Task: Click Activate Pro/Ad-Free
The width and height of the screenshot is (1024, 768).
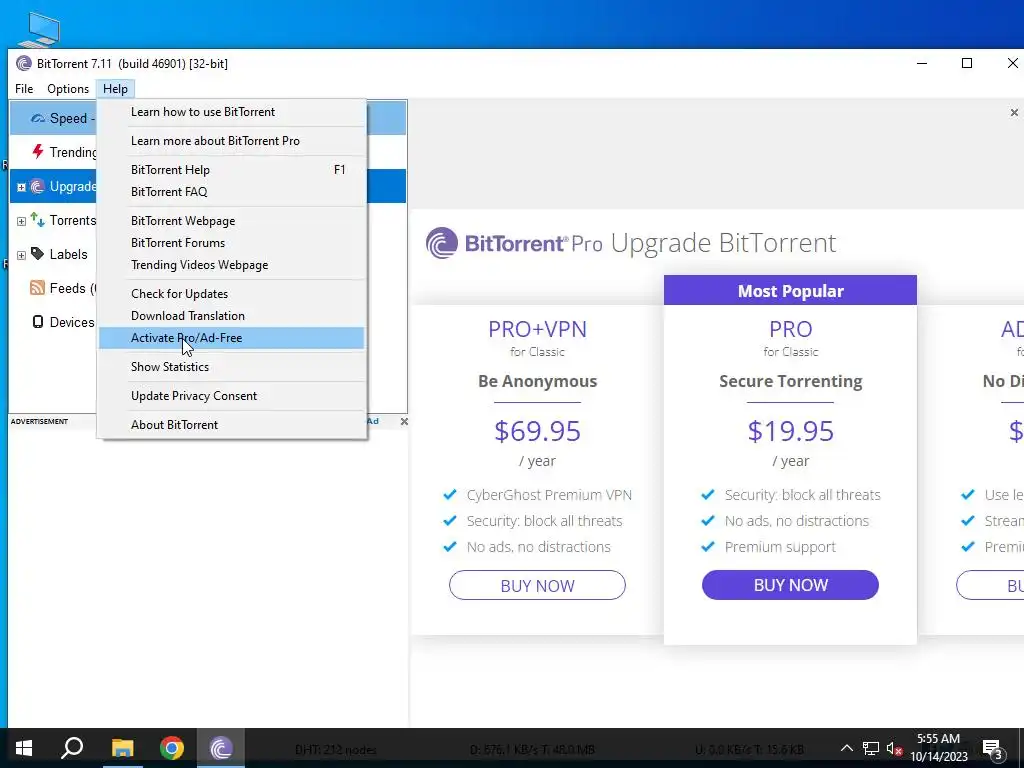Action: click(x=231, y=338)
